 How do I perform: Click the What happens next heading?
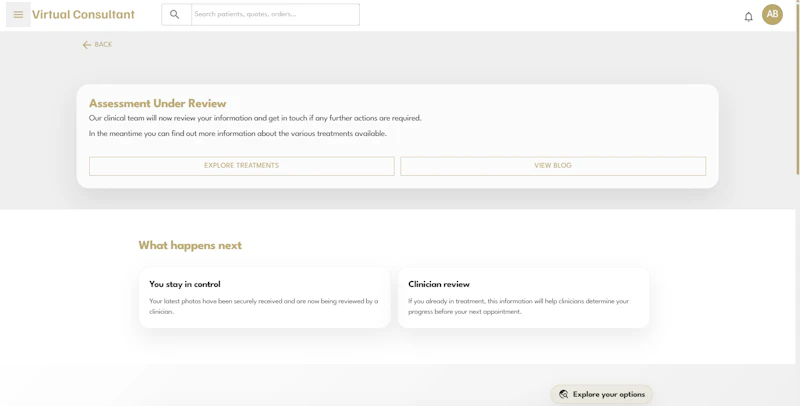(190, 245)
